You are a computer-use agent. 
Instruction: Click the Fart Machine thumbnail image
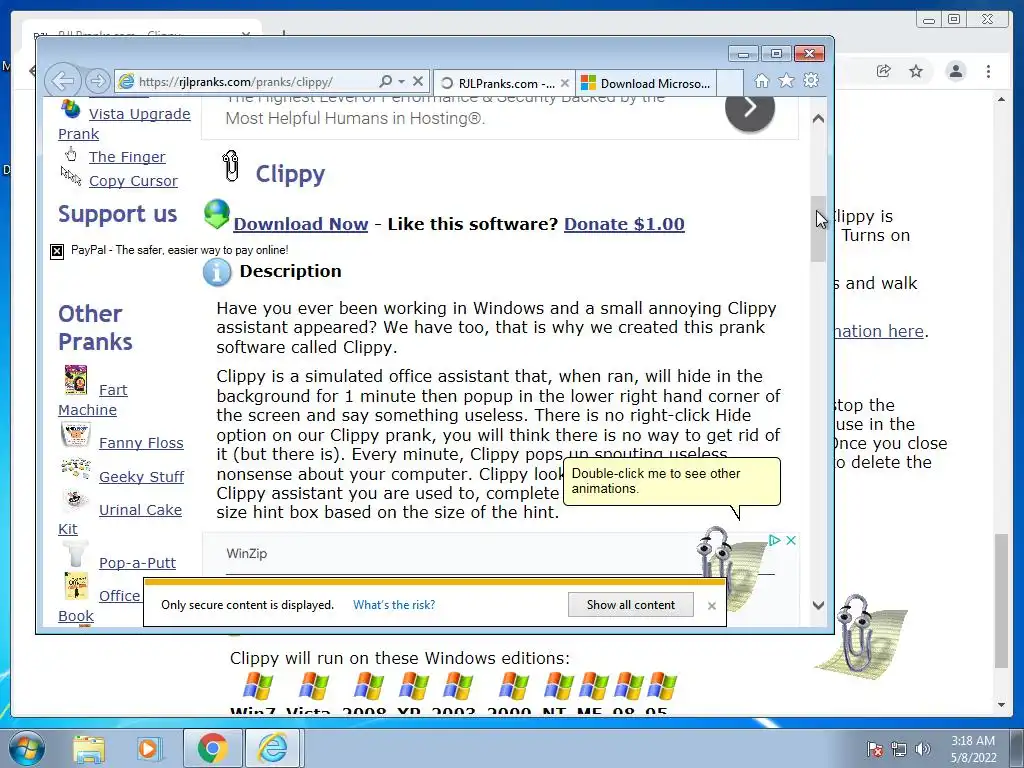[76, 380]
